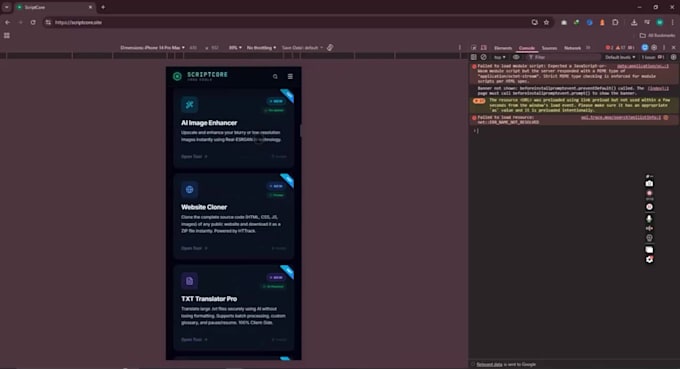The width and height of the screenshot is (680, 369).
Task: Switch to the Console tab
Action: pyautogui.click(x=526, y=48)
